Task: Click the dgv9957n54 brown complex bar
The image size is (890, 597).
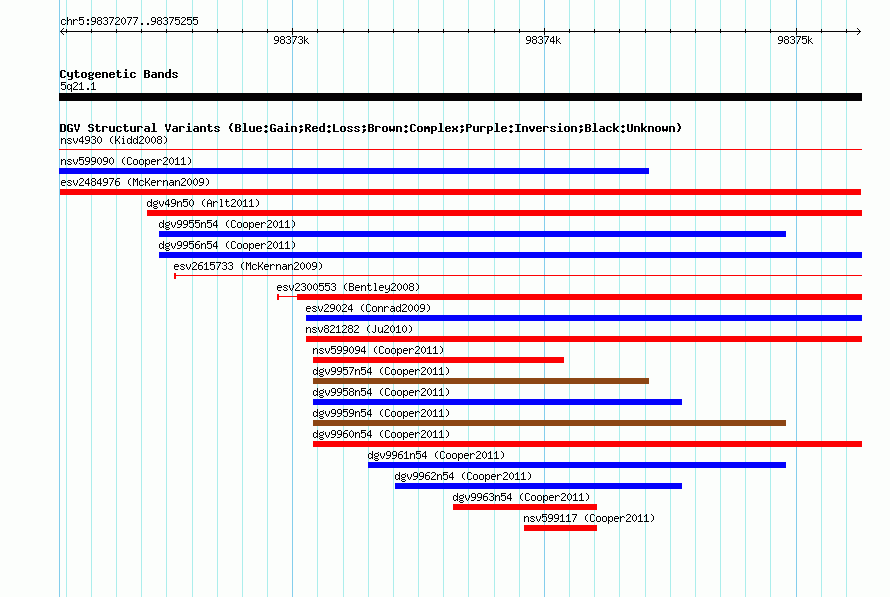Action: click(481, 381)
